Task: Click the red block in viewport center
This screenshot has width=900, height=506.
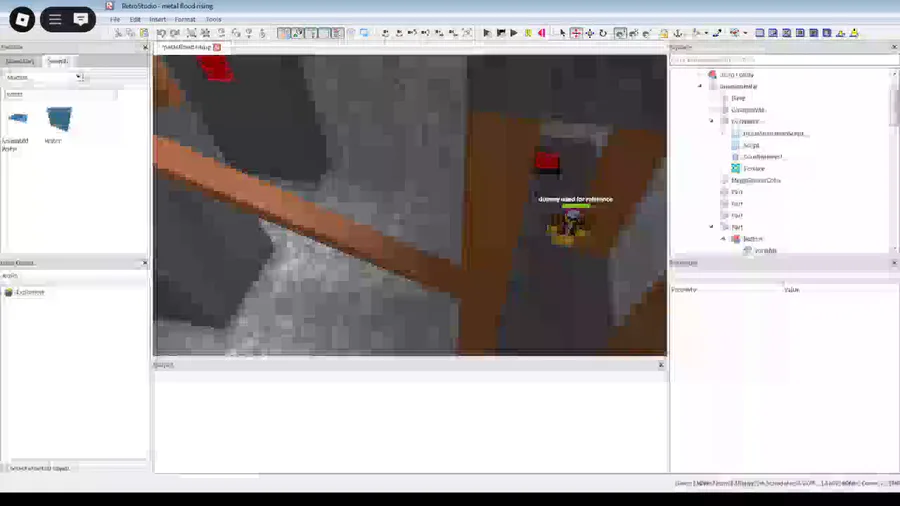Action: pyautogui.click(x=547, y=161)
